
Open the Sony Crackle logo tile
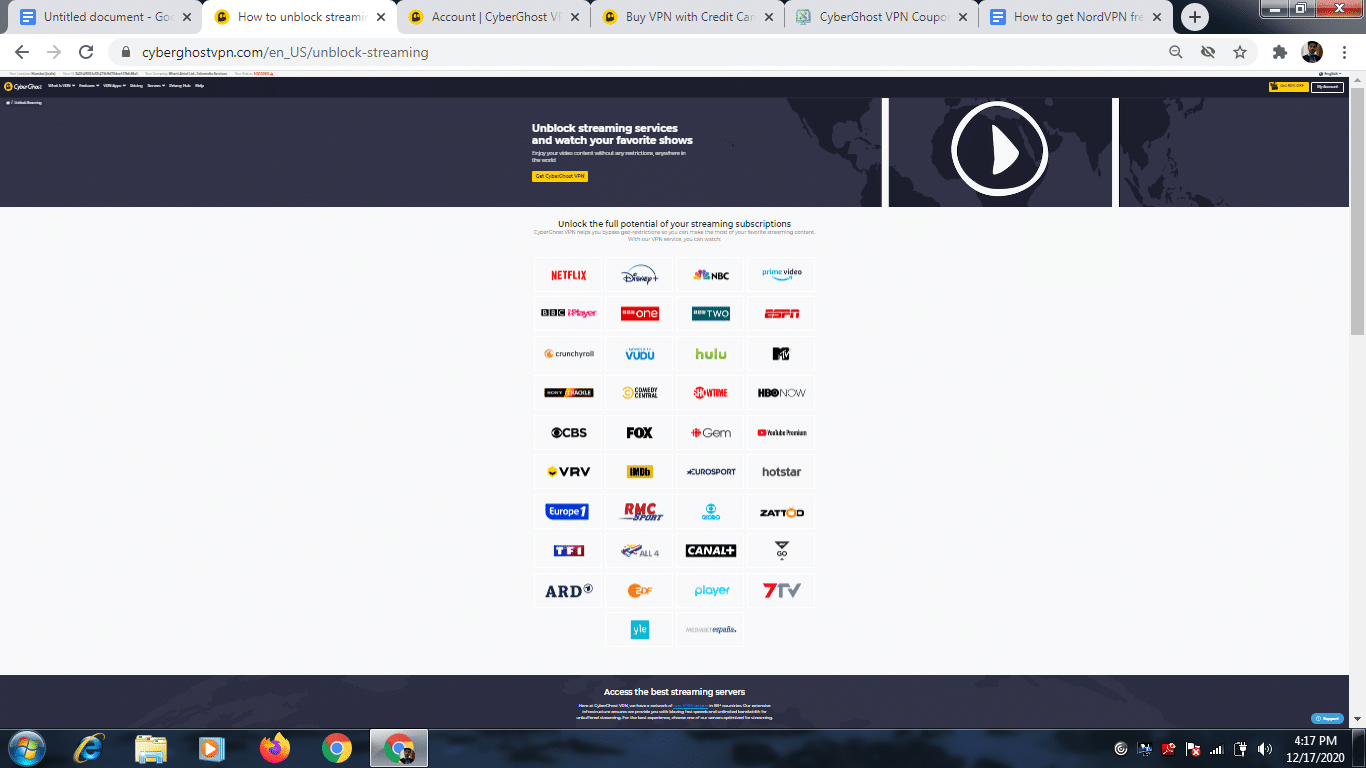568,393
